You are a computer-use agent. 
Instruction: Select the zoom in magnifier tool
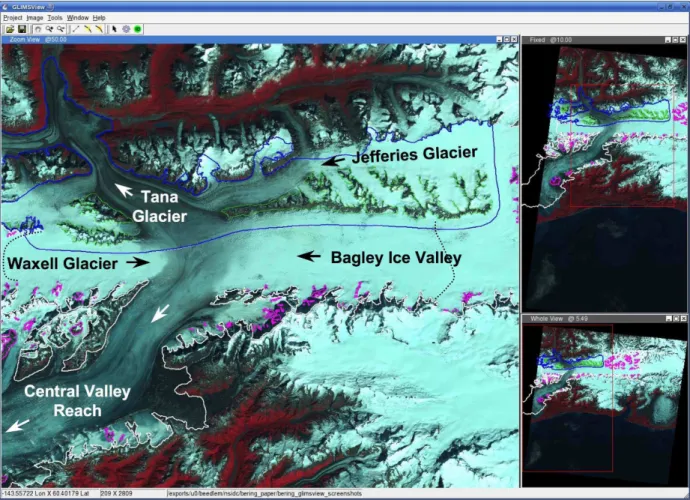49,29
